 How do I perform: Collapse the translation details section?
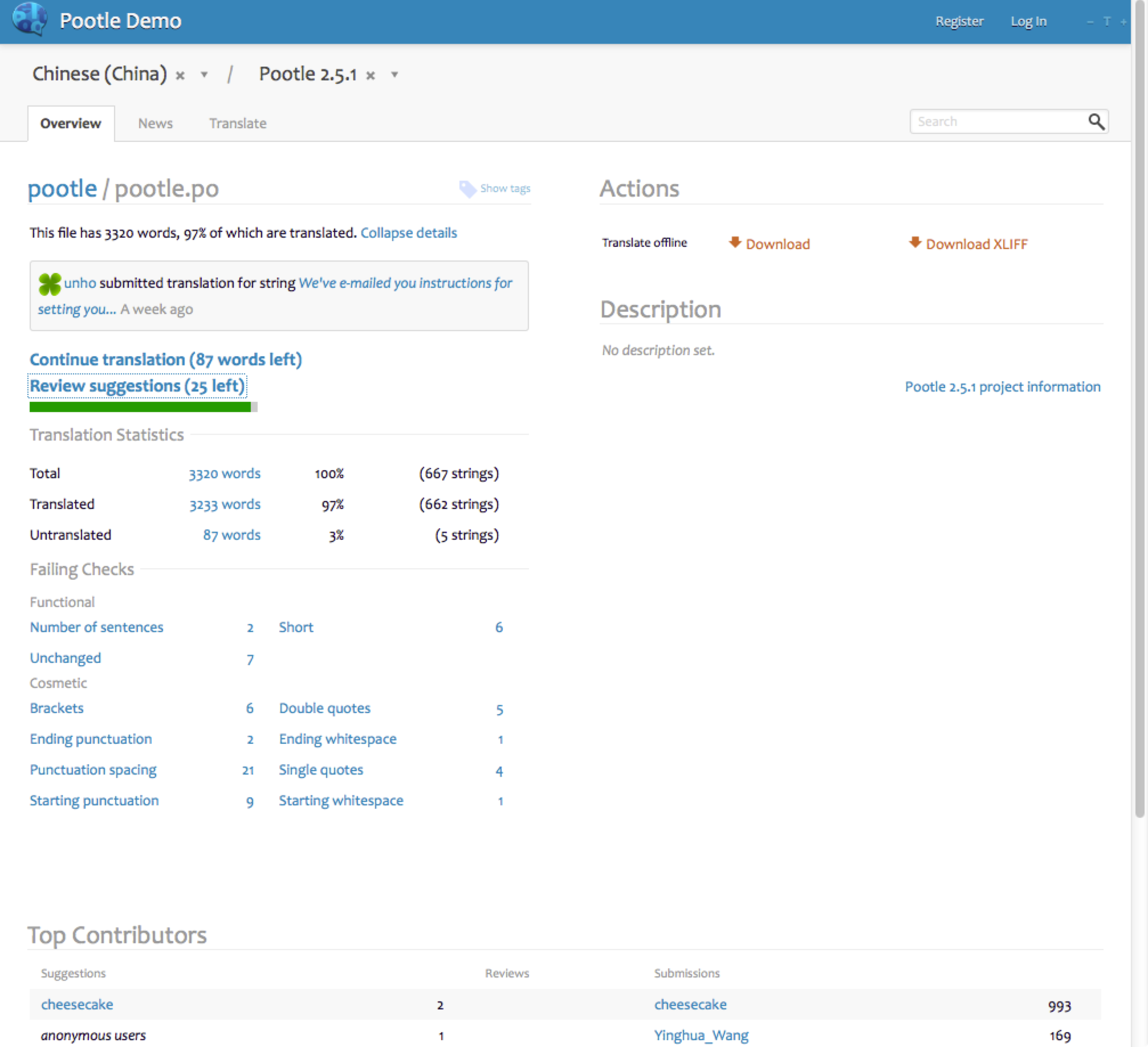(x=408, y=232)
